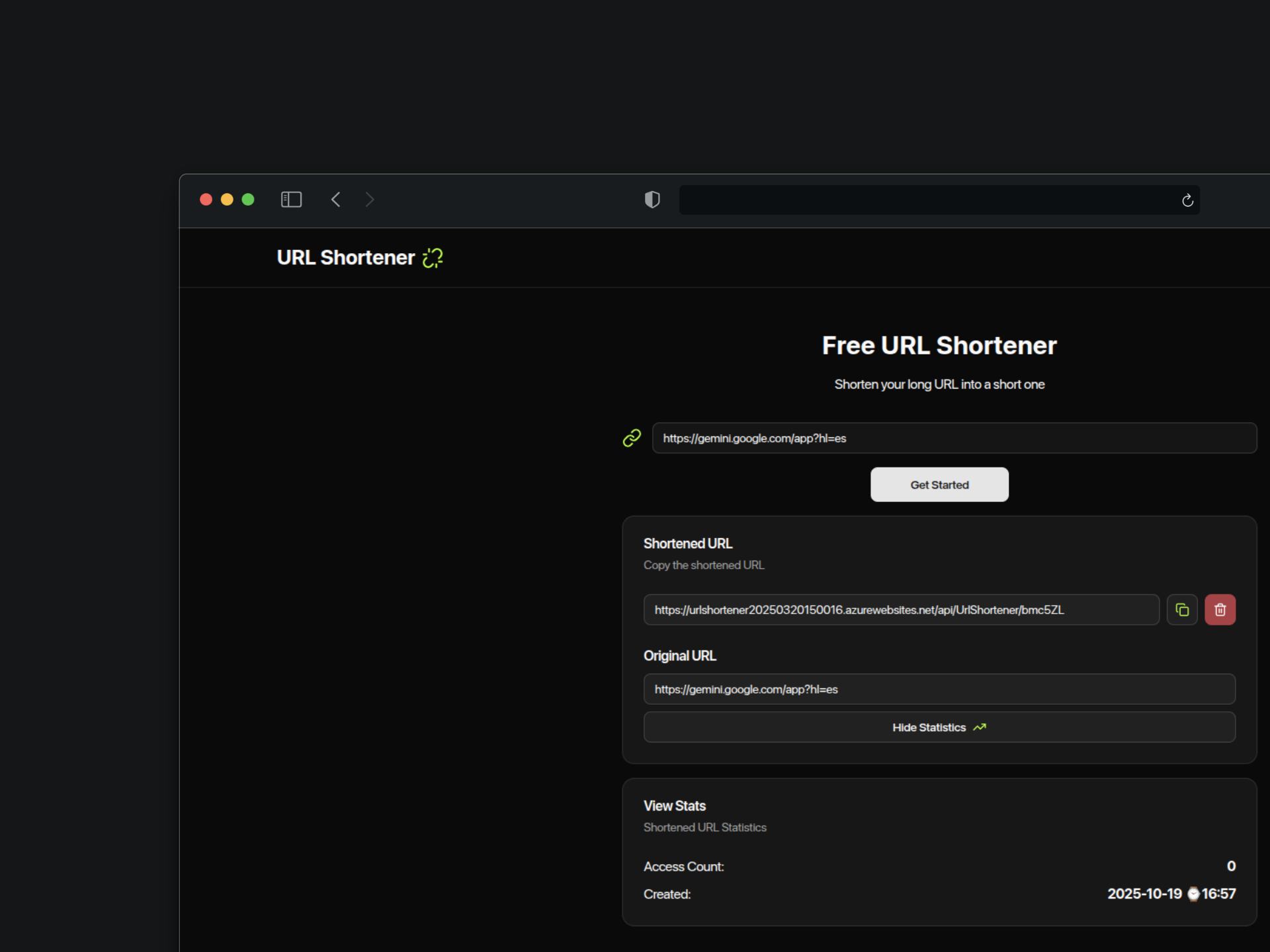Click the back navigation chevron
The height and width of the screenshot is (952, 1270).
coord(335,200)
